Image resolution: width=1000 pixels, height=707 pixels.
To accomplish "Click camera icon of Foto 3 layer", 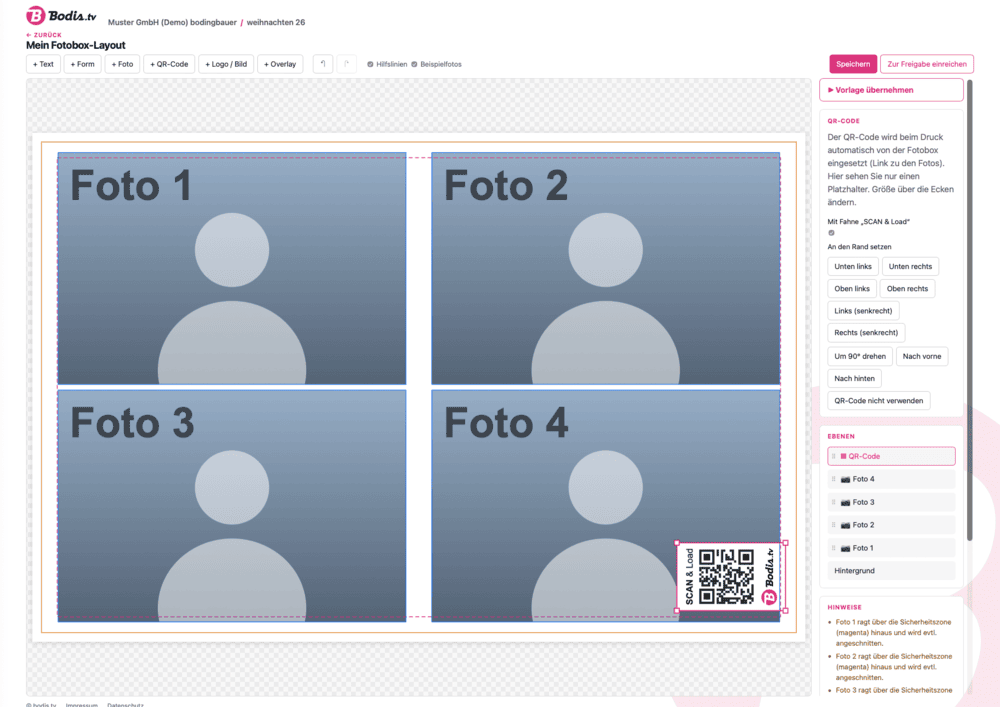I will [845, 502].
